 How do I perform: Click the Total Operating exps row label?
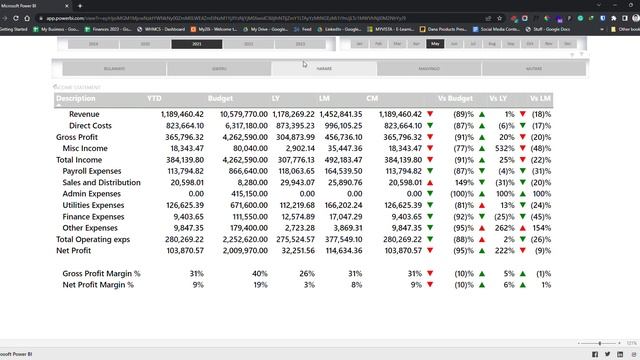pos(93,239)
